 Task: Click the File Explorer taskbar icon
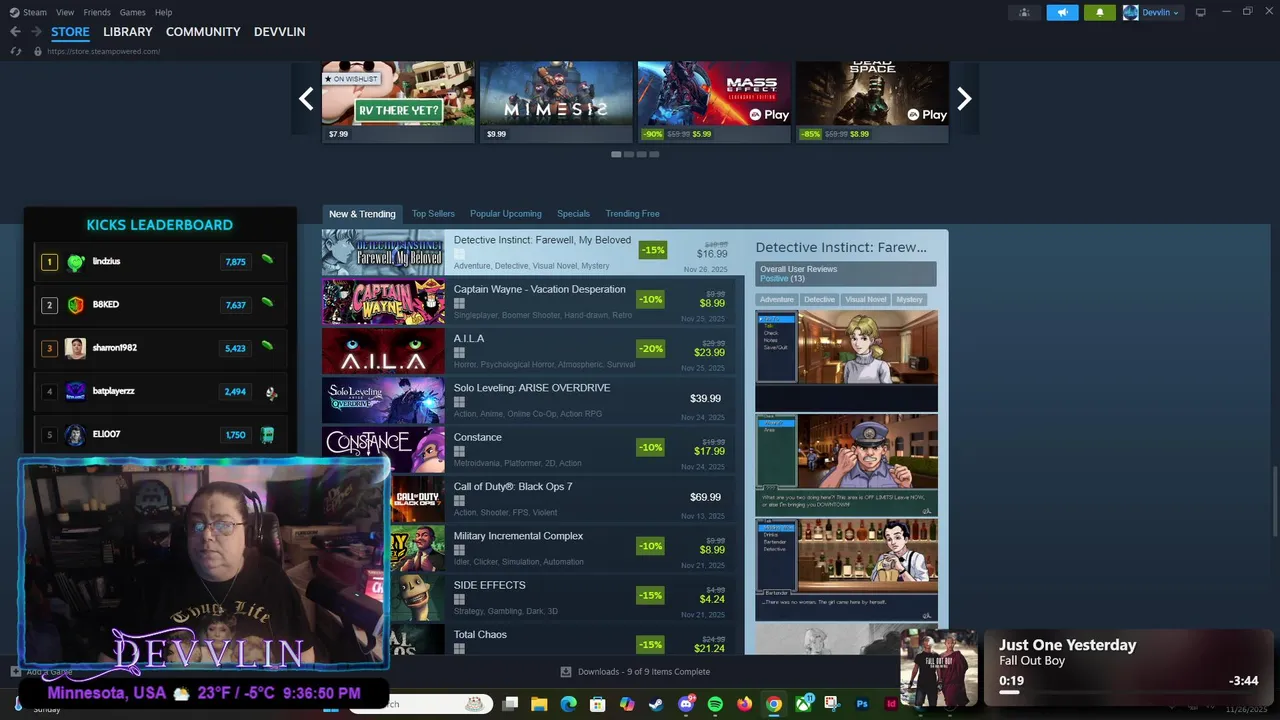539,704
